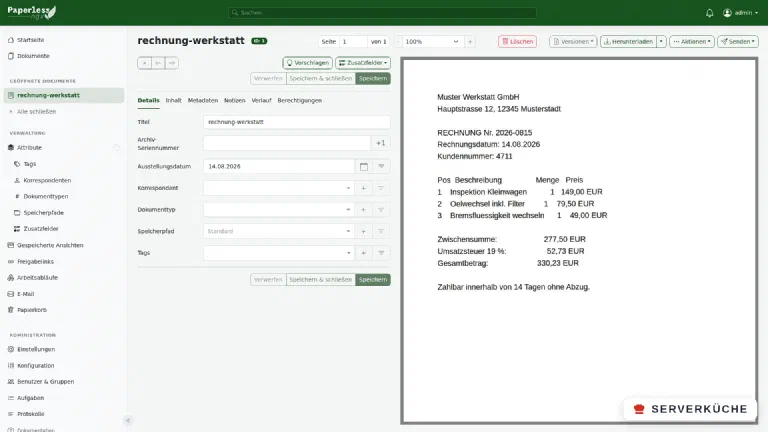The image size is (768, 432).
Task: Add new Korrespondent with plus
Action: 363,188
